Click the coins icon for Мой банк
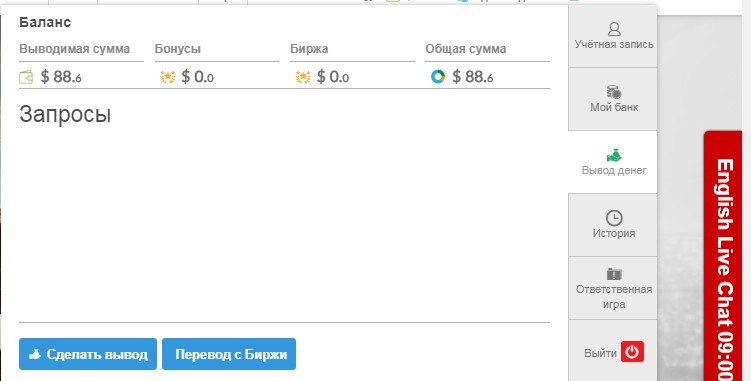751x381 pixels. (x=614, y=92)
